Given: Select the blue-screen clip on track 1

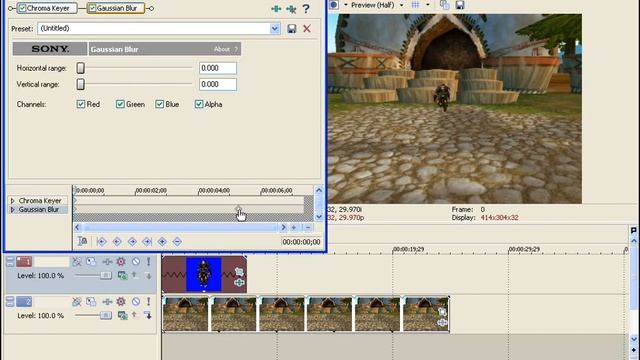Looking at the screenshot, I should coord(204,274).
